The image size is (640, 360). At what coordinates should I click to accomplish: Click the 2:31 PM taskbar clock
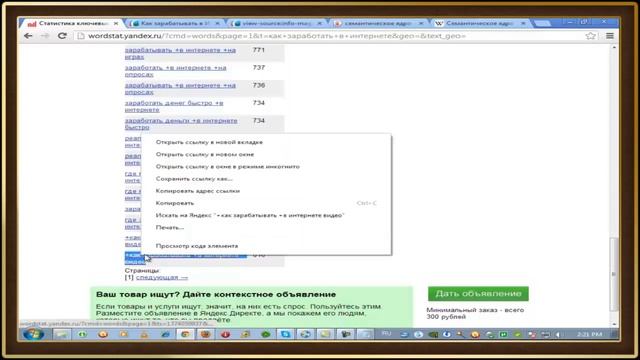point(590,334)
